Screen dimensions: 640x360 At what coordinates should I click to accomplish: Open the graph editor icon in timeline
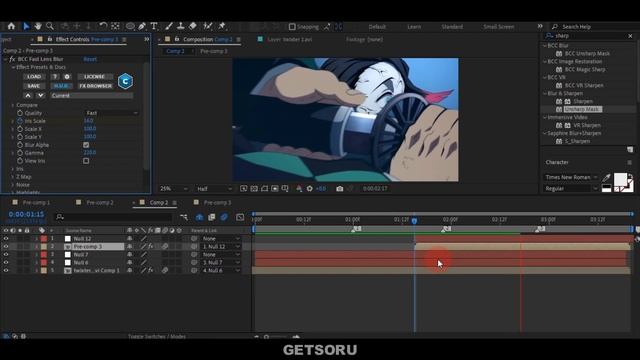[240, 217]
